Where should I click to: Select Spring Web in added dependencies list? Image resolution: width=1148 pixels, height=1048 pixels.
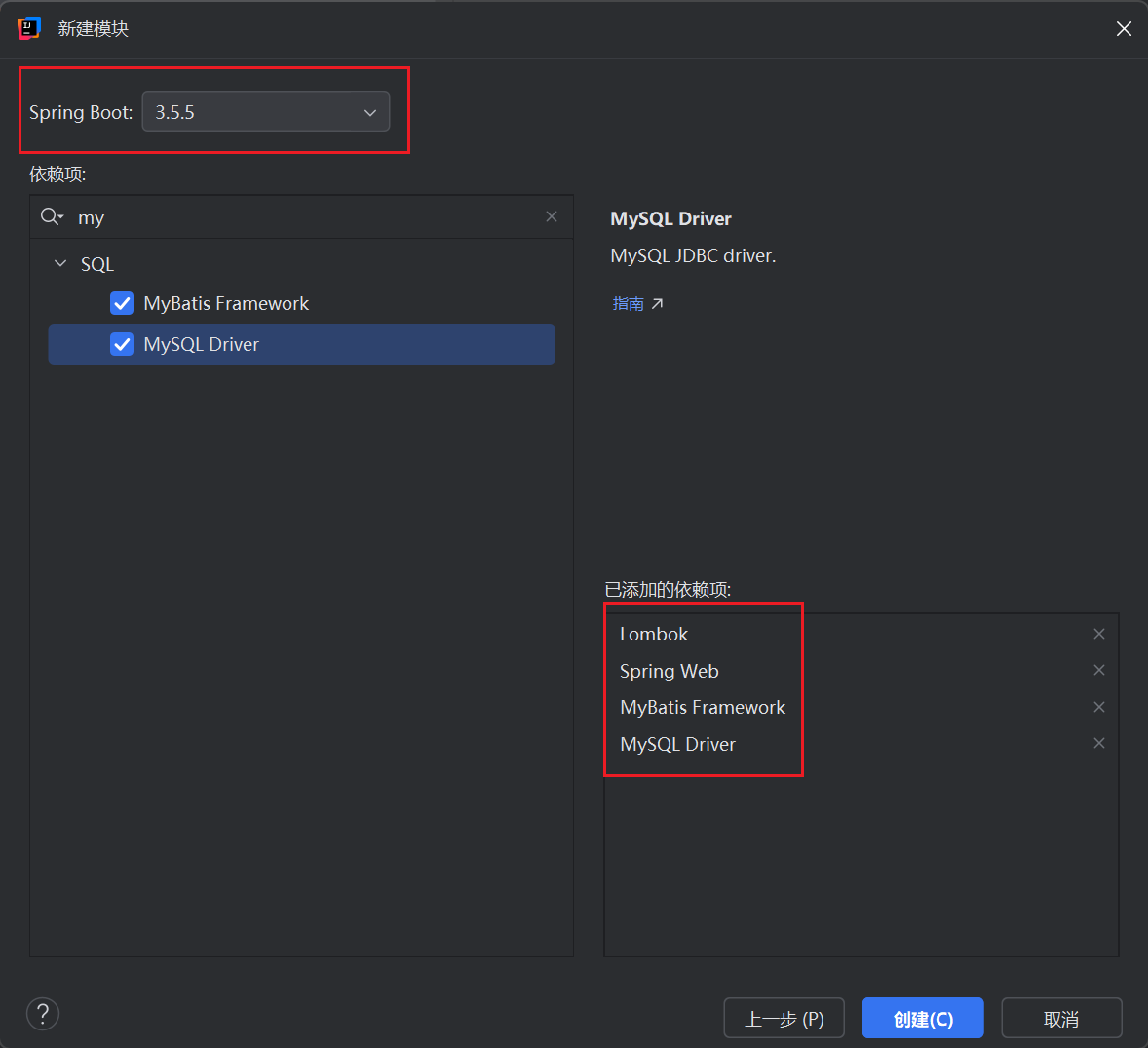pyautogui.click(x=670, y=671)
